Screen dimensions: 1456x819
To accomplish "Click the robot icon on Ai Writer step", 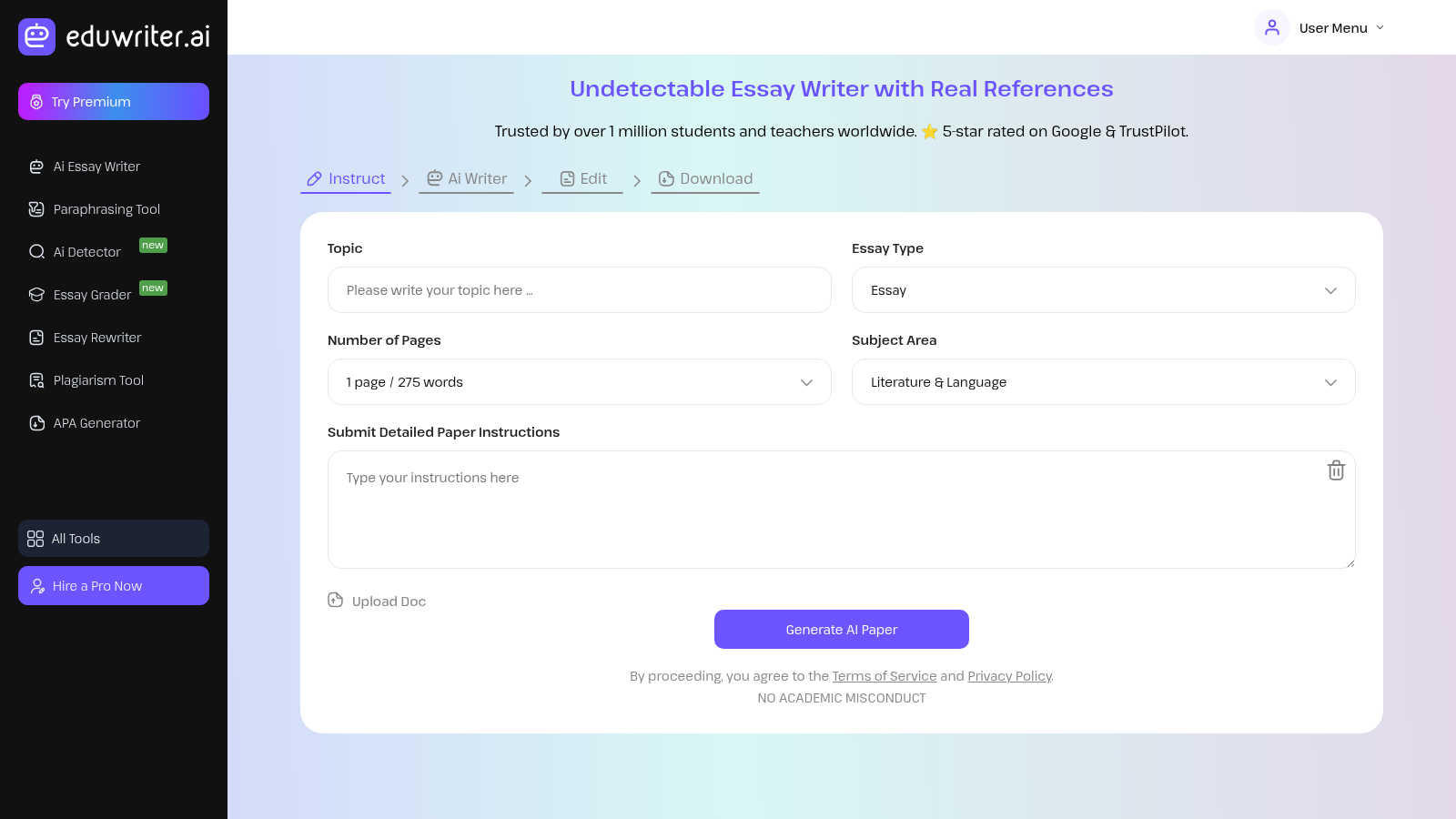I will 434,178.
